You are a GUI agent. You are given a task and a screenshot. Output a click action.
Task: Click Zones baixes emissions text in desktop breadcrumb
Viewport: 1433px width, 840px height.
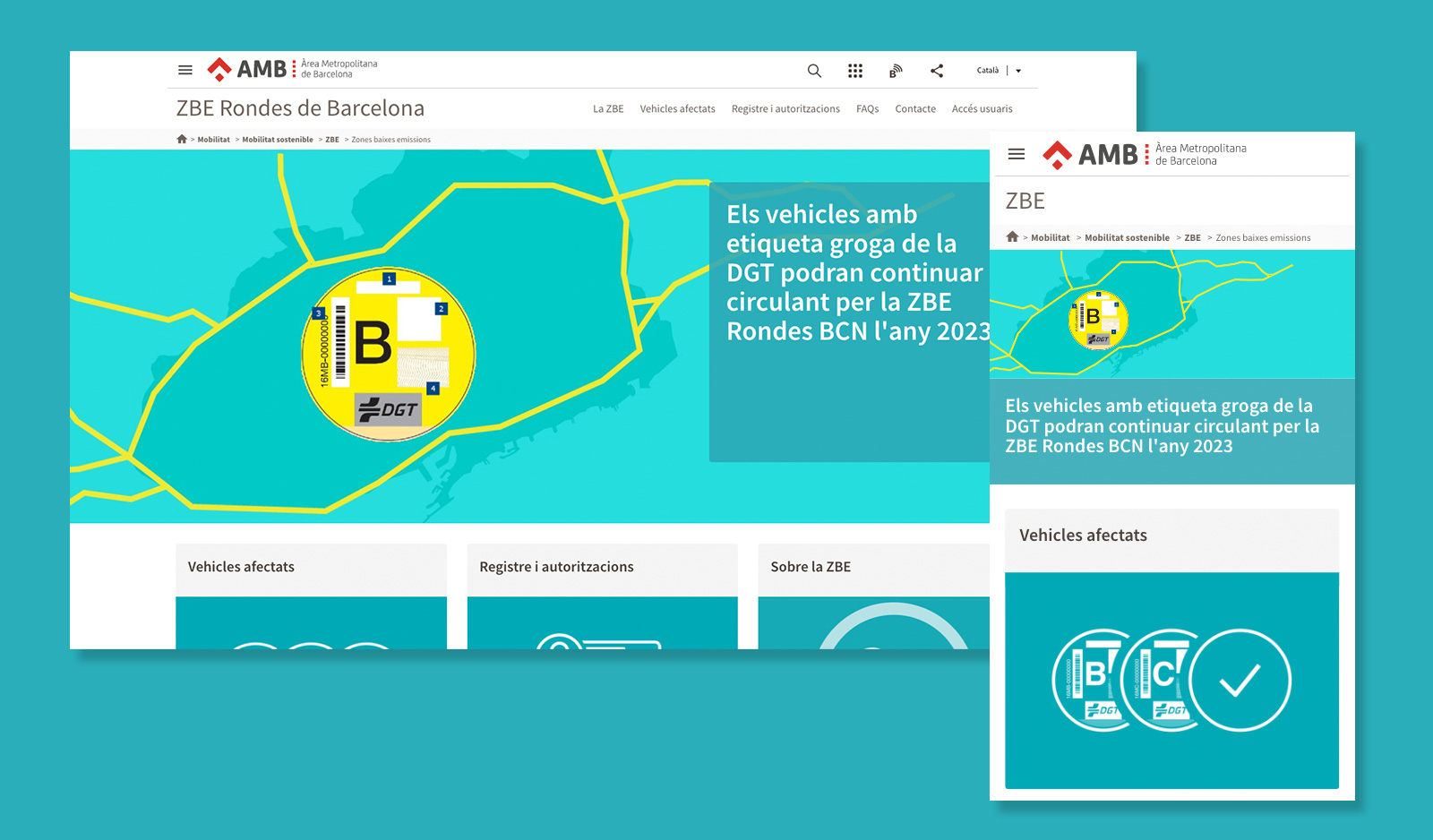(x=390, y=140)
